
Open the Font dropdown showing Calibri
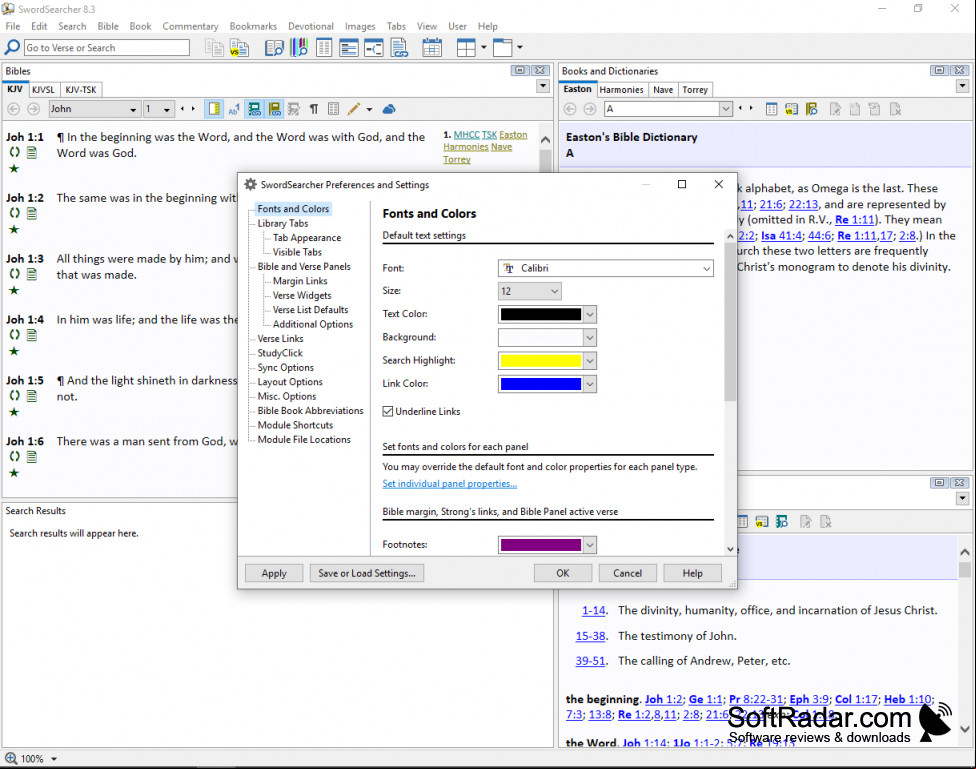[x=606, y=268]
